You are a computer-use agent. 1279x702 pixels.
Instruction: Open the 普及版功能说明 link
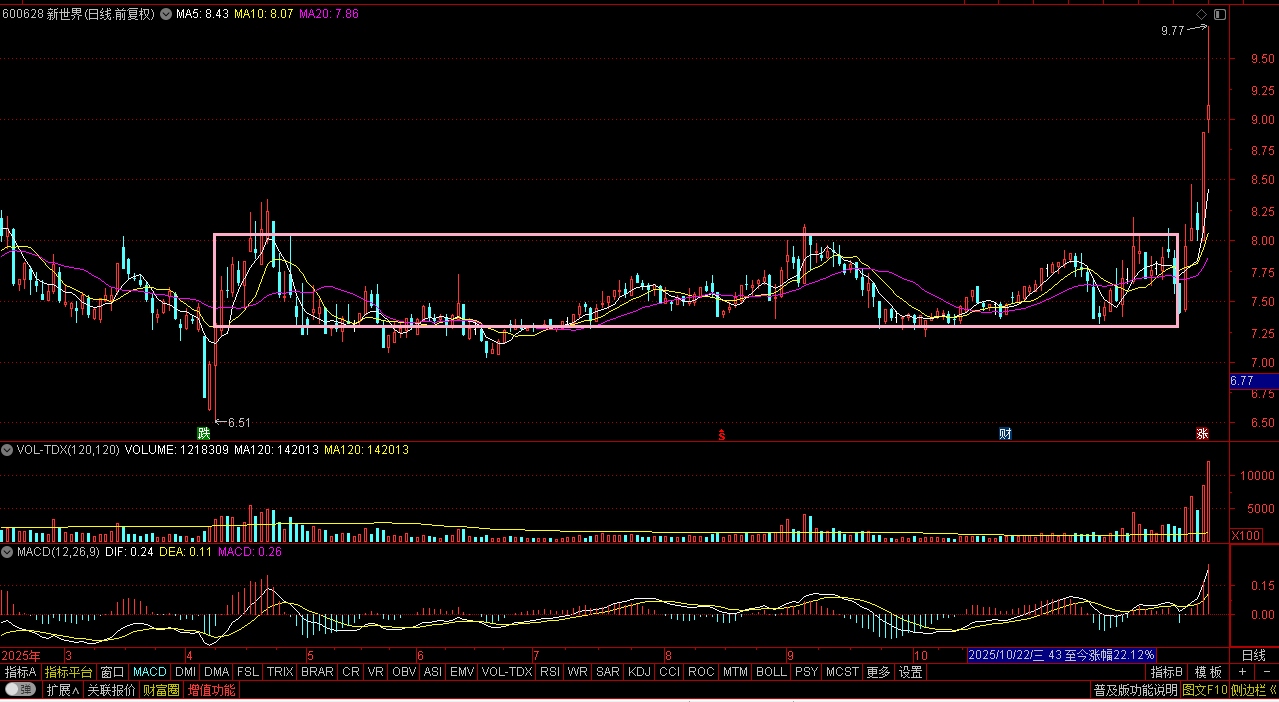[1135, 690]
